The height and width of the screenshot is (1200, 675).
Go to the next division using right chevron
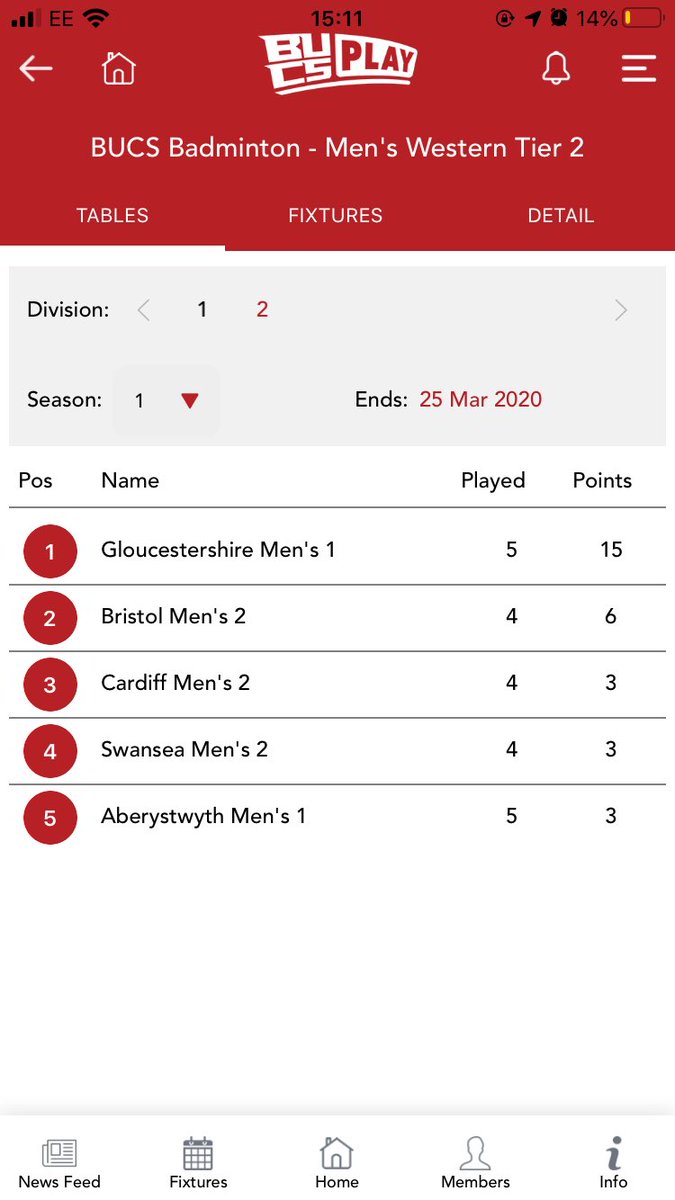pos(621,310)
